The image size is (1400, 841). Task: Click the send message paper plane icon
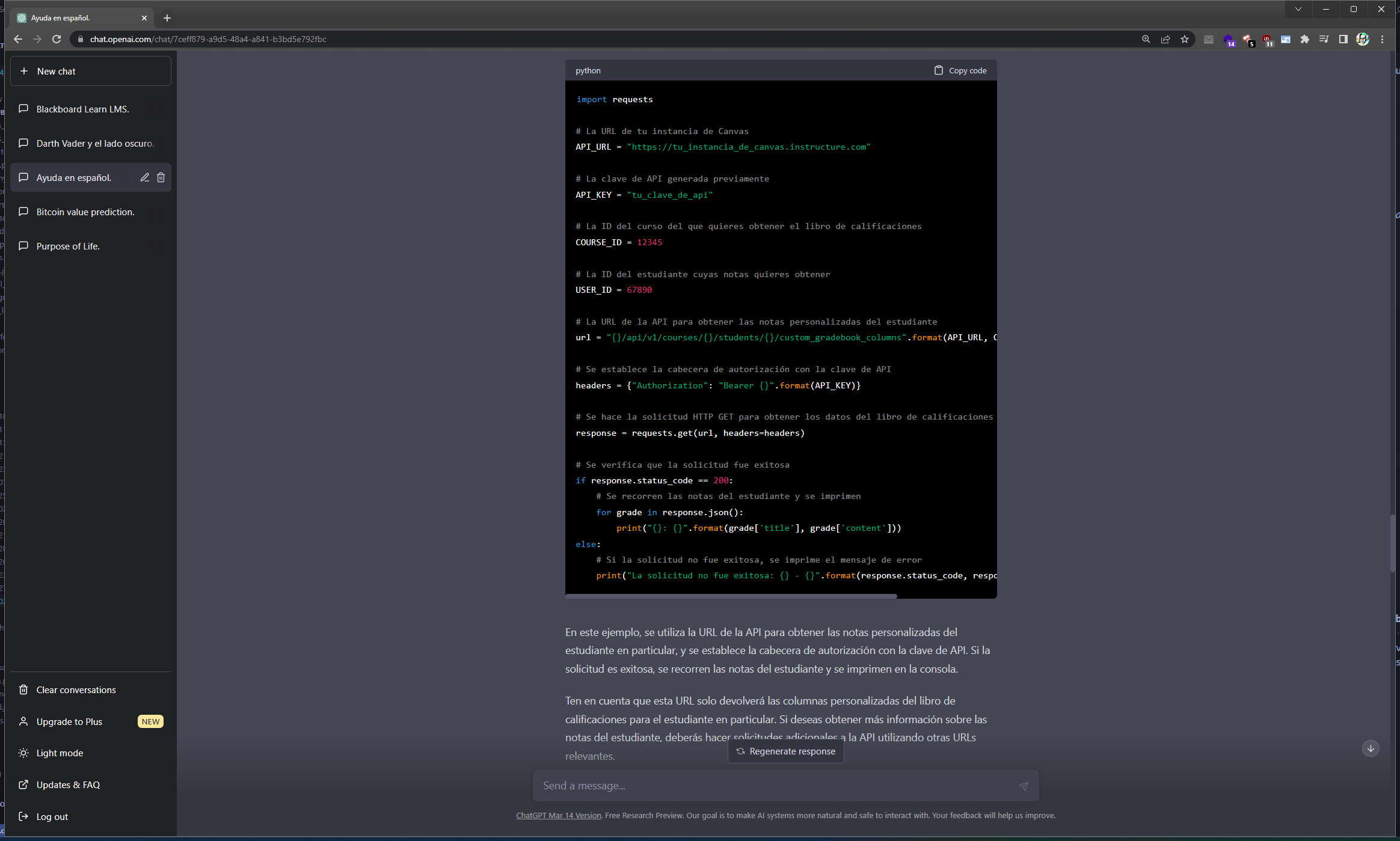tap(1024, 786)
